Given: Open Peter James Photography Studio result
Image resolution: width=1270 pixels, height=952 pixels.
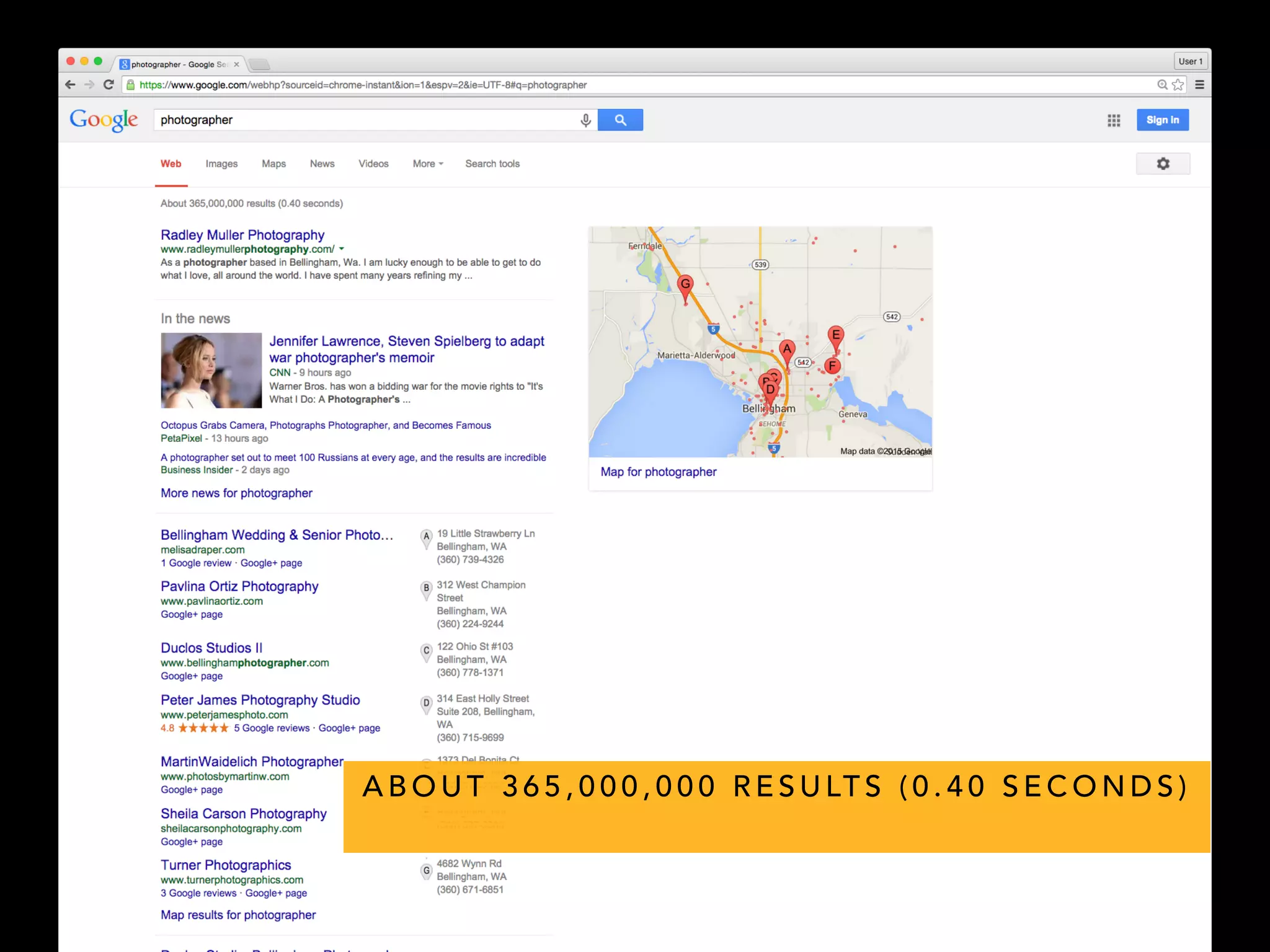Looking at the screenshot, I should click(x=260, y=700).
